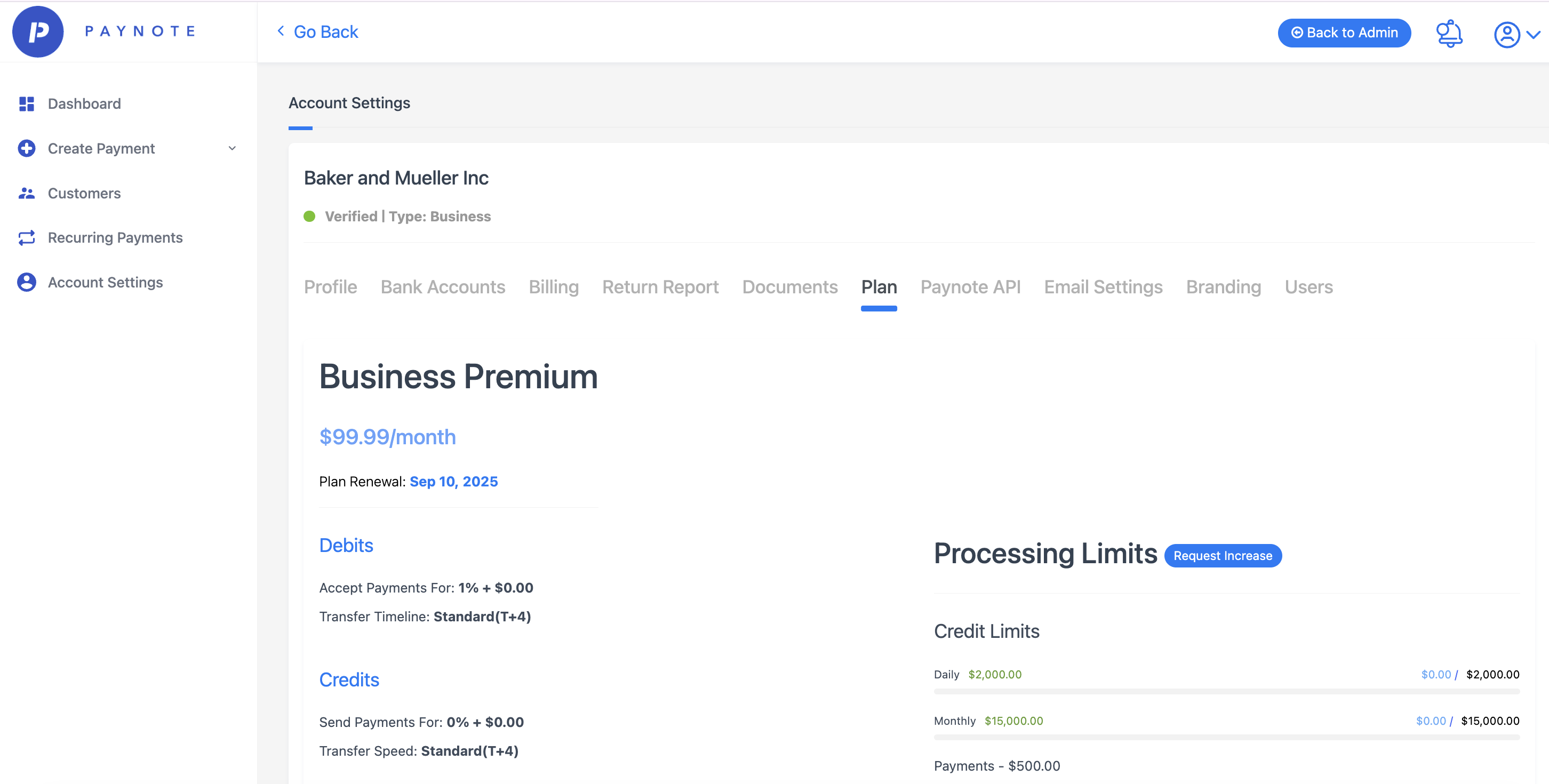
Task: Click the PAYNOTE brand text
Action: coord(140,31)
